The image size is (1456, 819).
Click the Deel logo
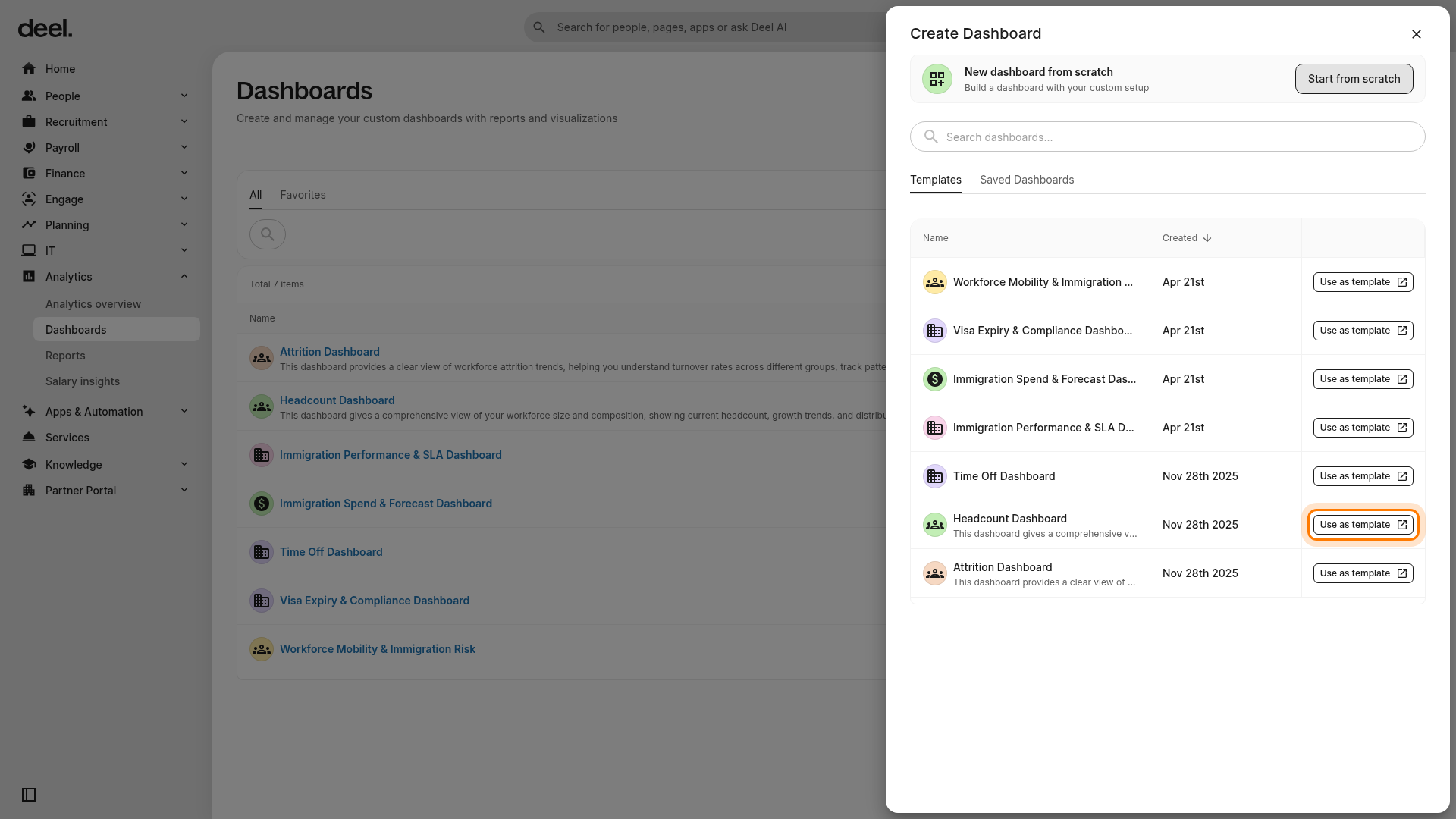tap(45, 29)
